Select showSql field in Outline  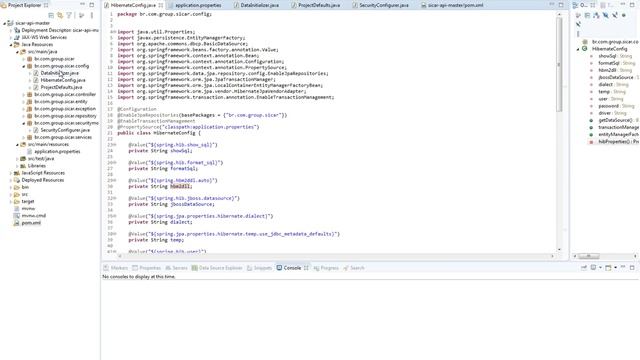click(x=607, y=56)
